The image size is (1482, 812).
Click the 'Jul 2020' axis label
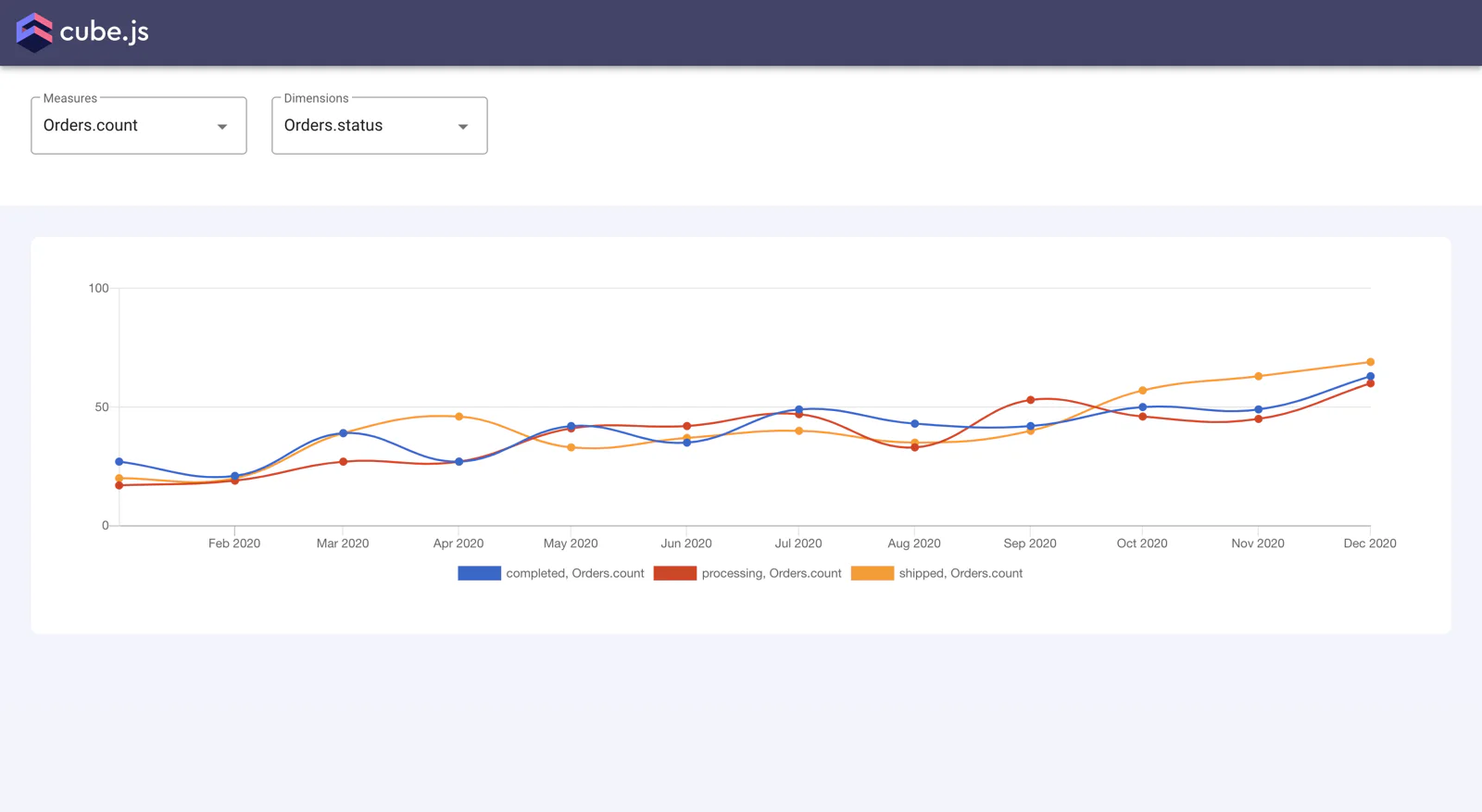point(798,543)
